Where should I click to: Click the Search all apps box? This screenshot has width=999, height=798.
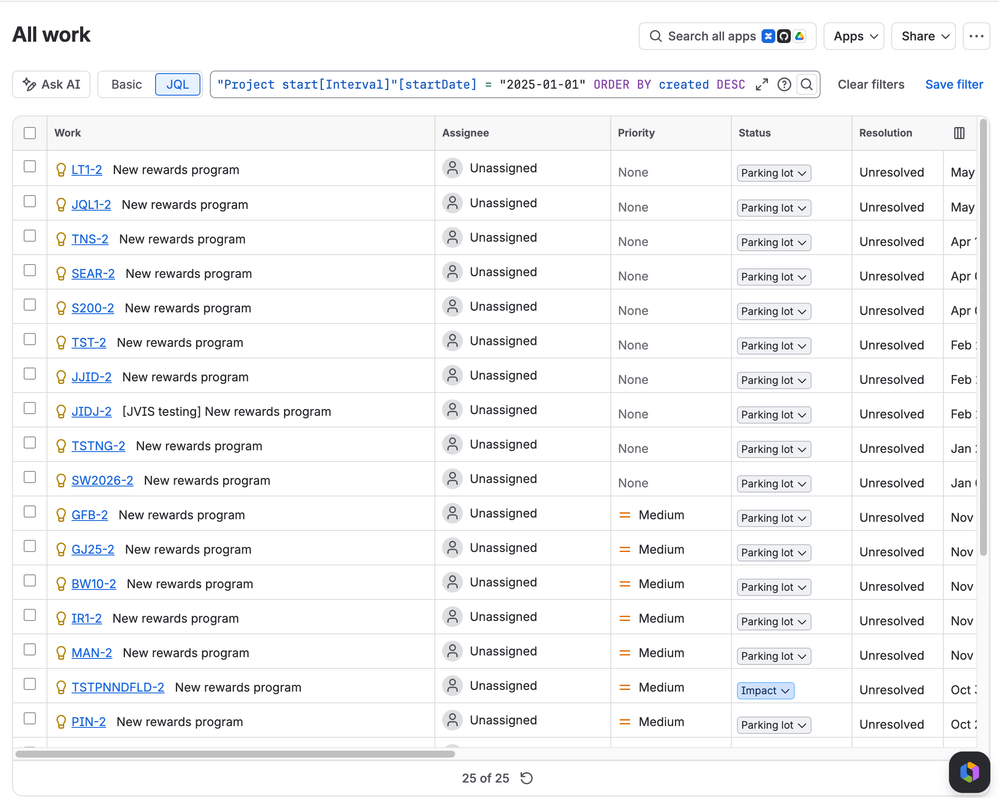728,36
